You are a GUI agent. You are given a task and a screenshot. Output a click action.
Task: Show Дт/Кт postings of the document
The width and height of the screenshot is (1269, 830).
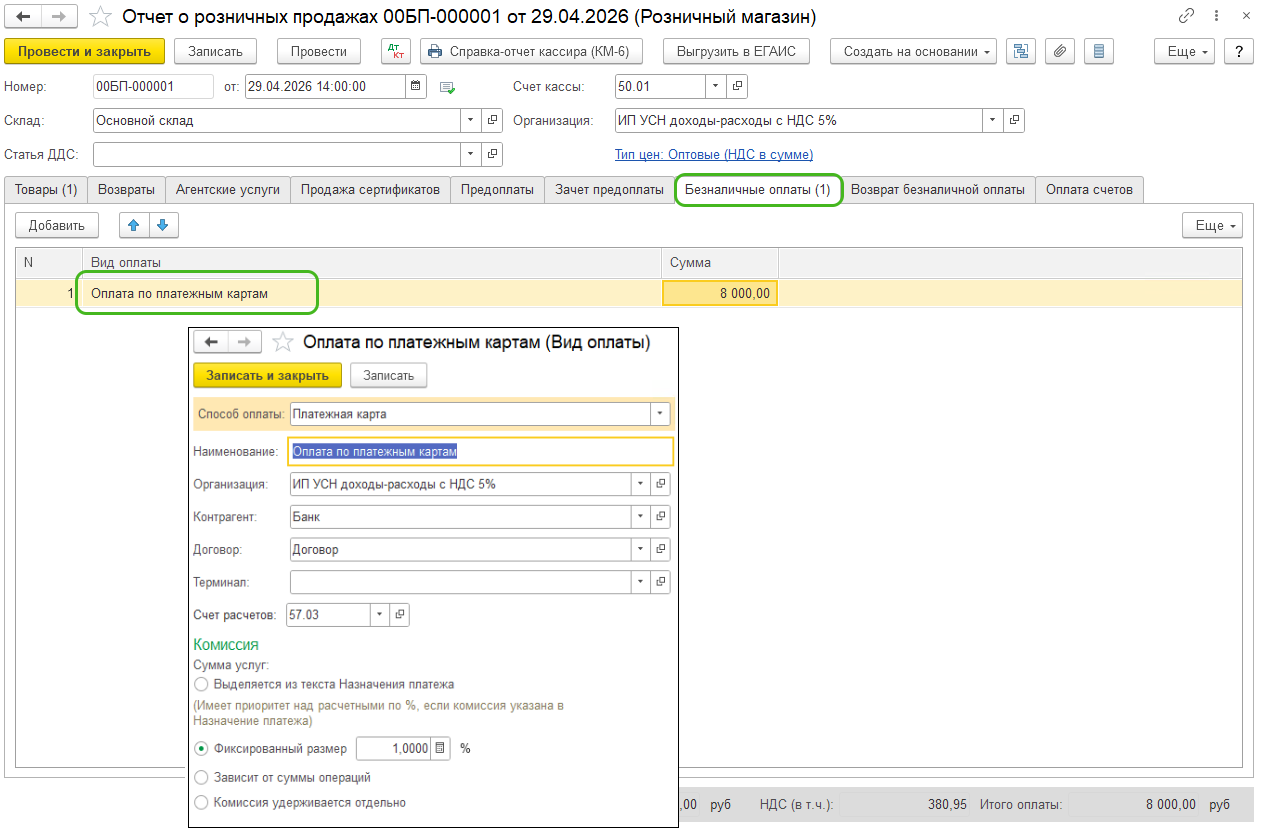396,51
